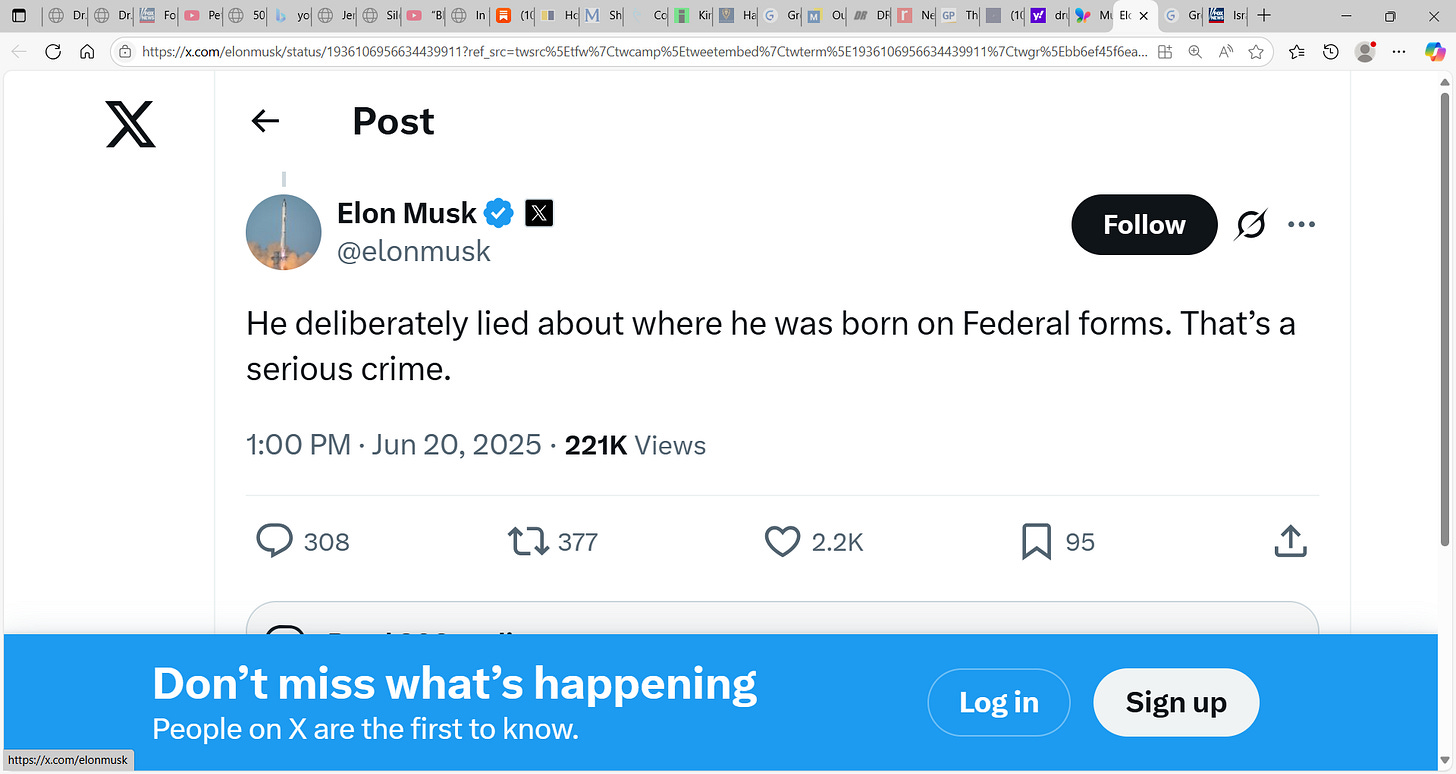The width and height of the screenshot is (1456, 774).
Task: Click the share post icon
Action: [x=1290, y=541]
